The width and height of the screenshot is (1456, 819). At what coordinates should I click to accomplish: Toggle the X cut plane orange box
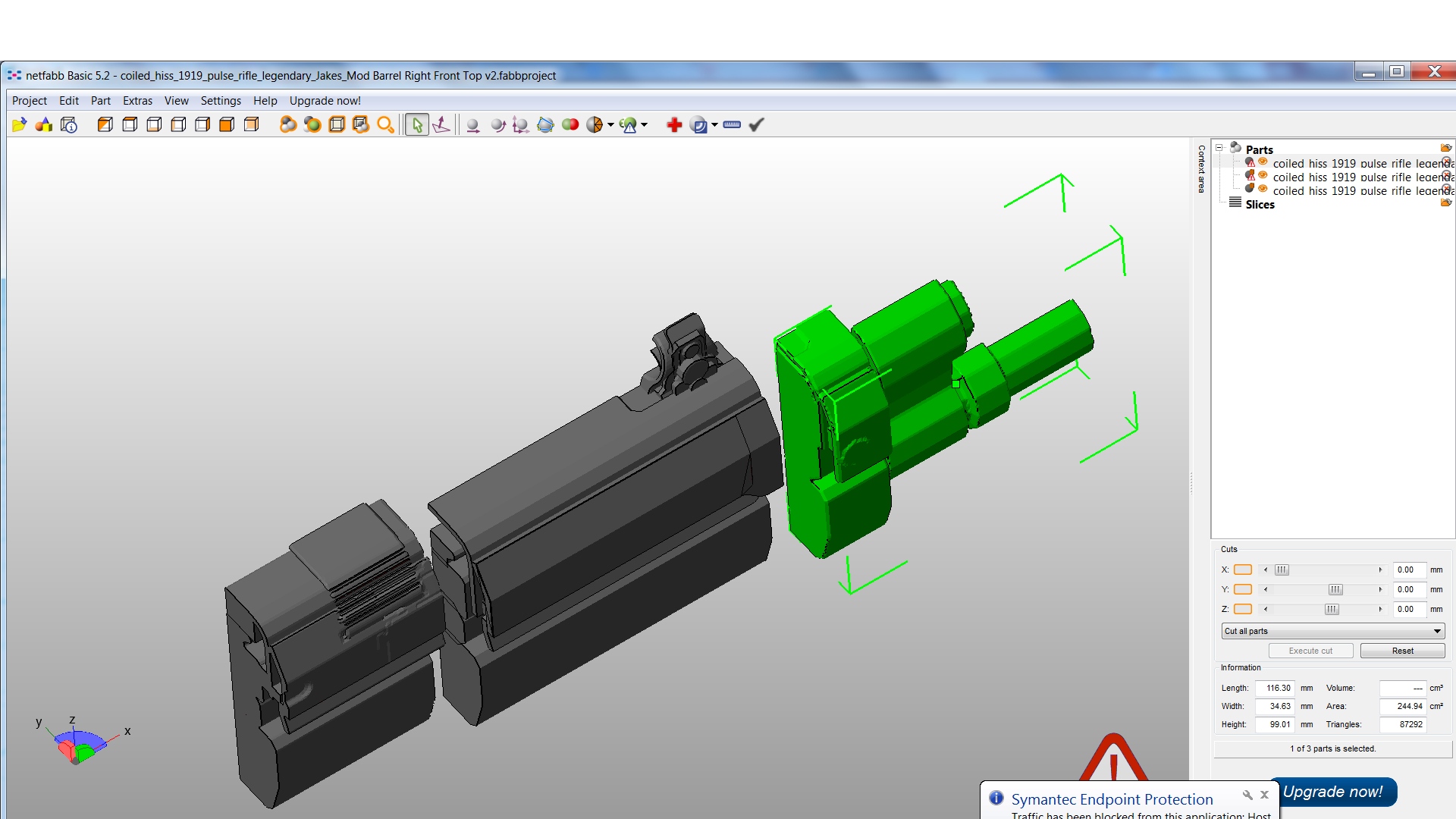1242,570
